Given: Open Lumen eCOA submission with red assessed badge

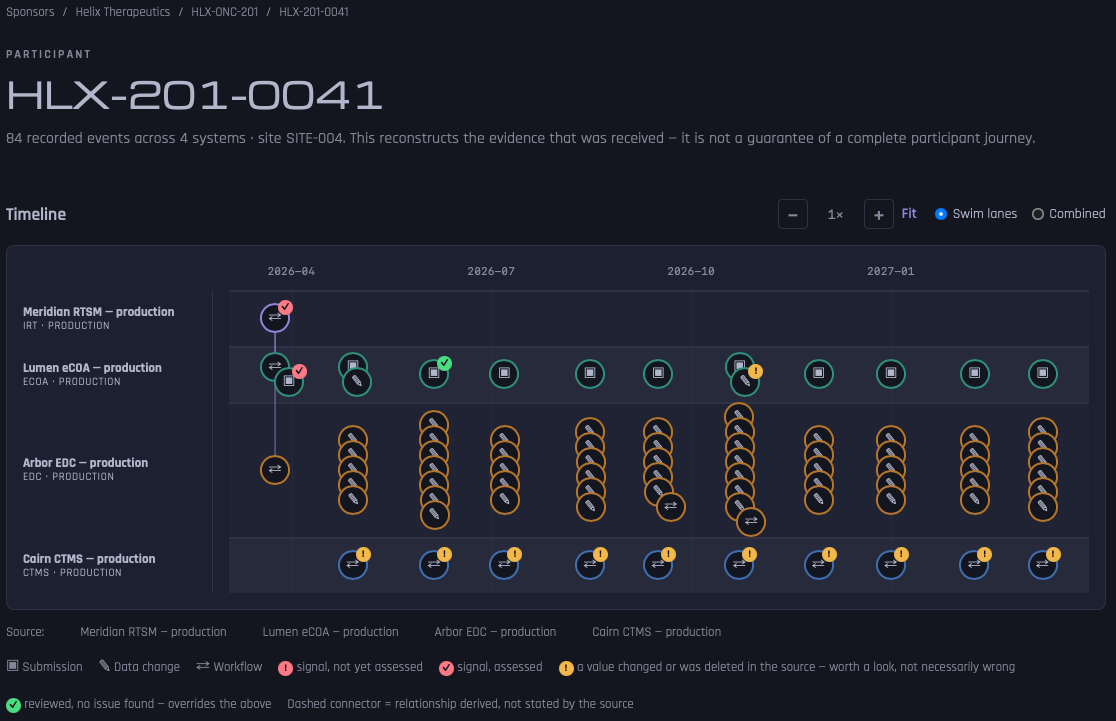Looking at the screenshot, I should pyautogui.click(x=290, y=381).
